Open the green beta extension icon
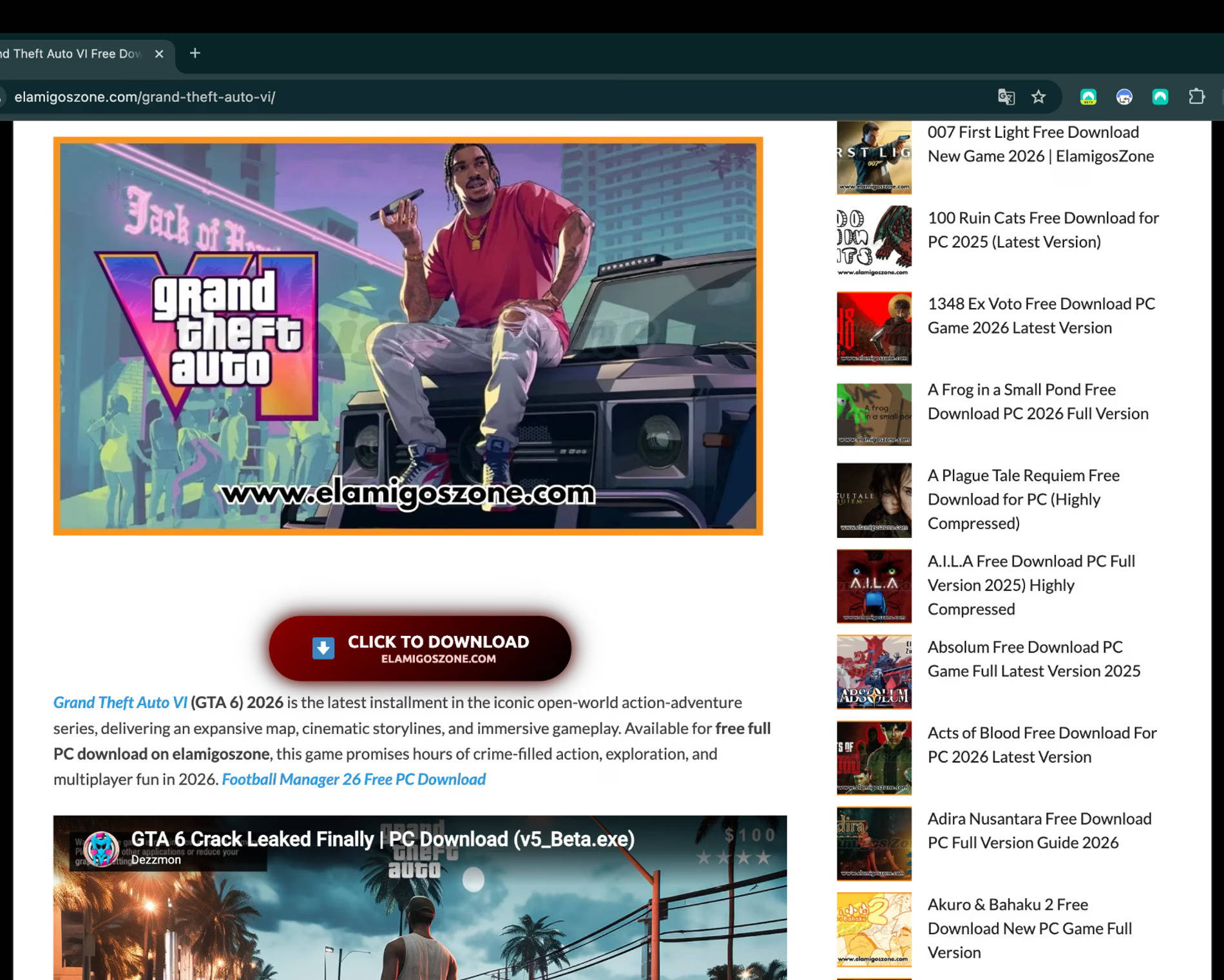 coord(1088,97)
